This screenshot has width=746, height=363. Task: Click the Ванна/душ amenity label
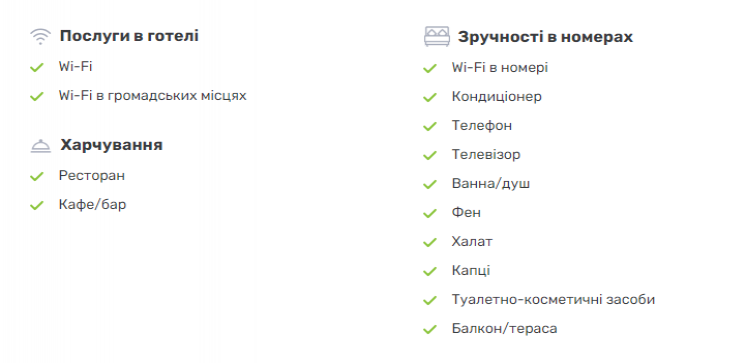coord(491,184)
